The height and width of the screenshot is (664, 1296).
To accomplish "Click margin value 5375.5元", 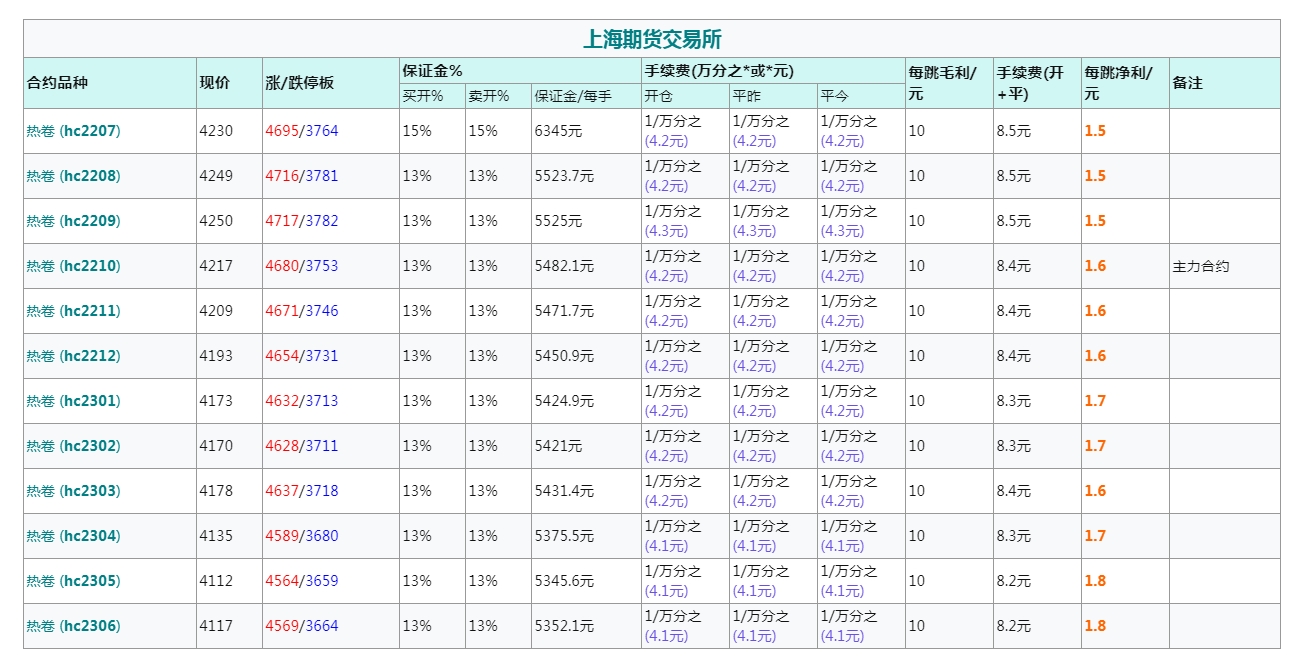I will tap(564, 536).
